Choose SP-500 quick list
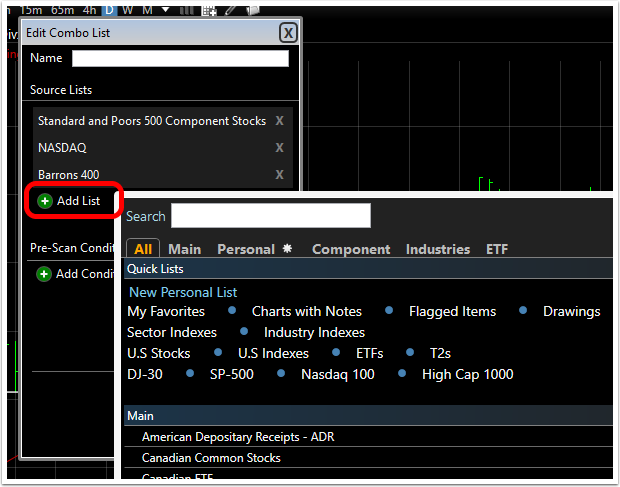 [x=232, y=374]
